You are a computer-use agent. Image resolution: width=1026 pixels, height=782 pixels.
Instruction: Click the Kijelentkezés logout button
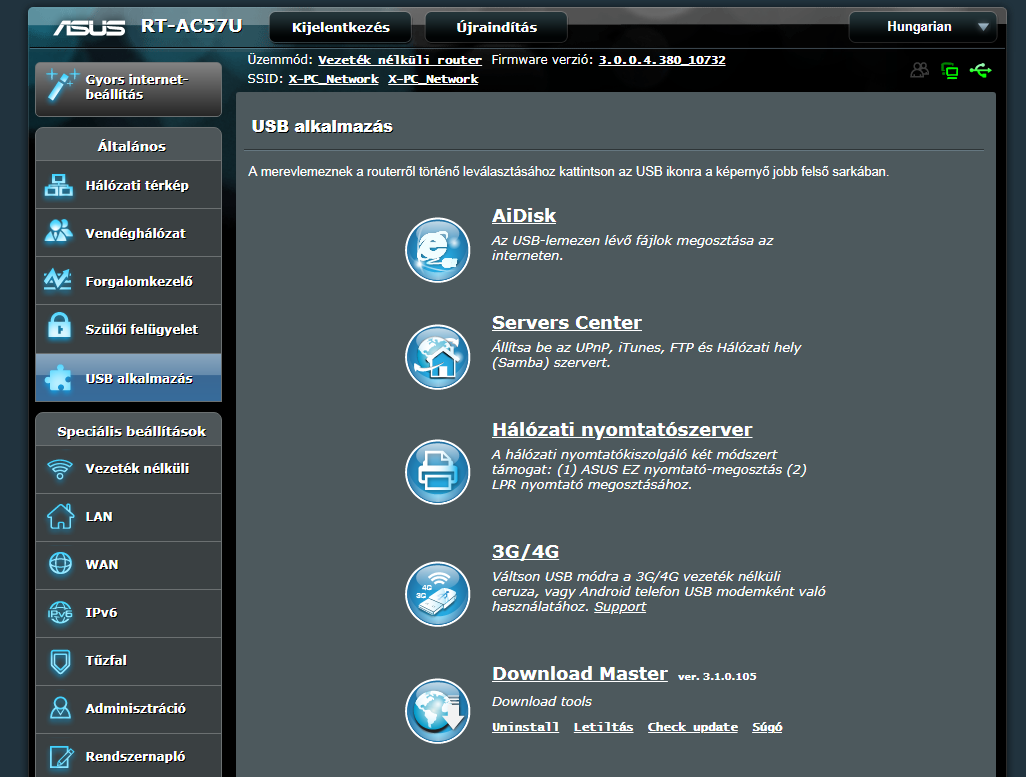pos(340,27)
